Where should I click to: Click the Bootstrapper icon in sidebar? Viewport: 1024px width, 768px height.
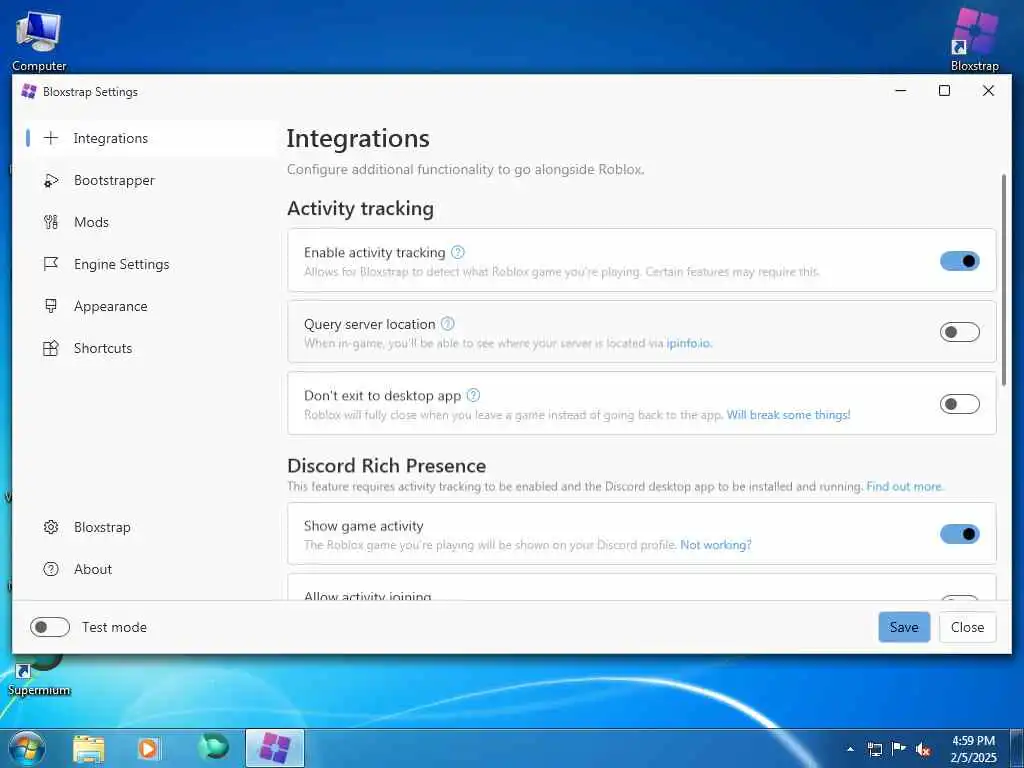click(51, 180)
